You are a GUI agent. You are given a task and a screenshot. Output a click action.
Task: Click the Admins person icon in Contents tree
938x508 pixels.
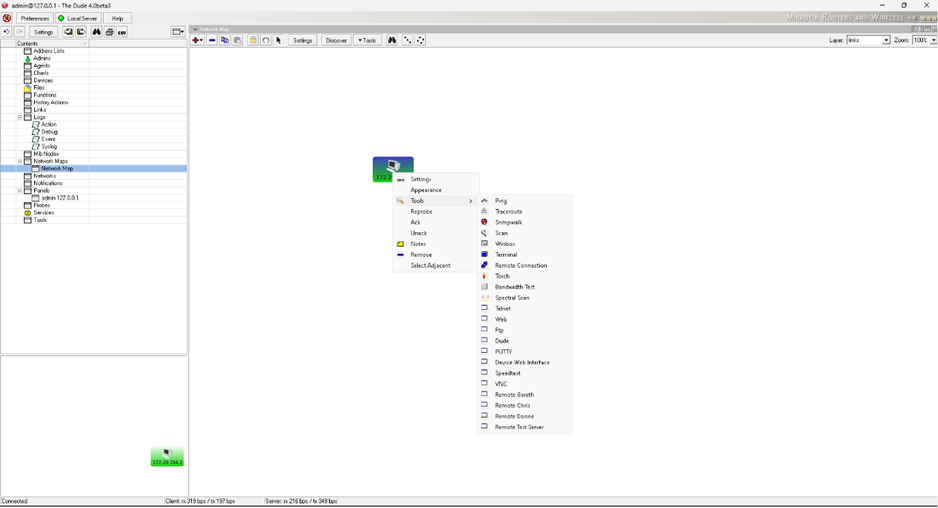pos(27,59)
